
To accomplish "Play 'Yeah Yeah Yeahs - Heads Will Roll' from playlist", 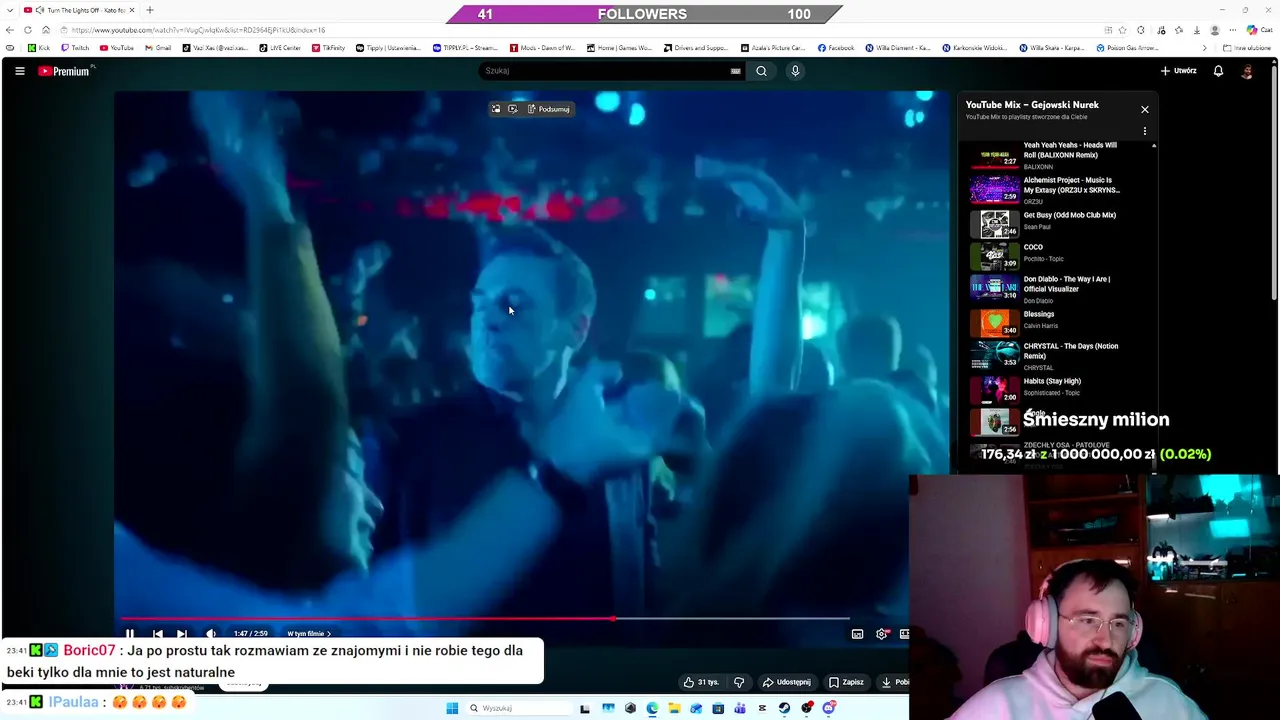I will pyautogui.click(x=1059, y=154).
